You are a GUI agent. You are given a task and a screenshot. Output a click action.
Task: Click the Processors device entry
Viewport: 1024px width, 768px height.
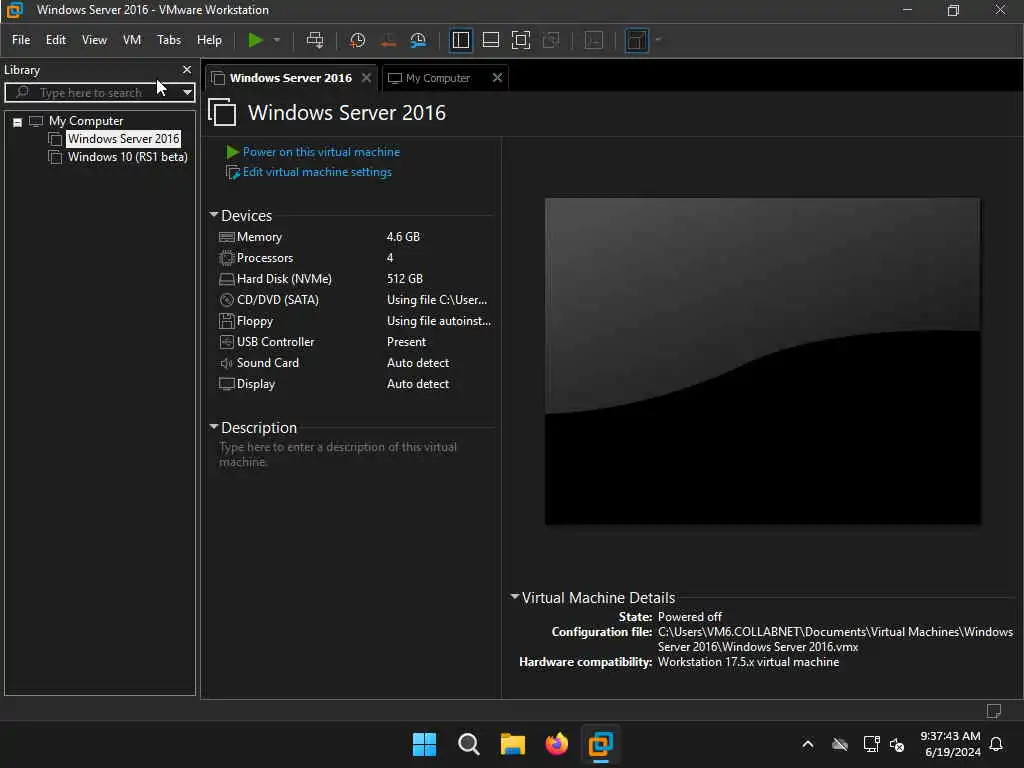[x=264, y=258]
